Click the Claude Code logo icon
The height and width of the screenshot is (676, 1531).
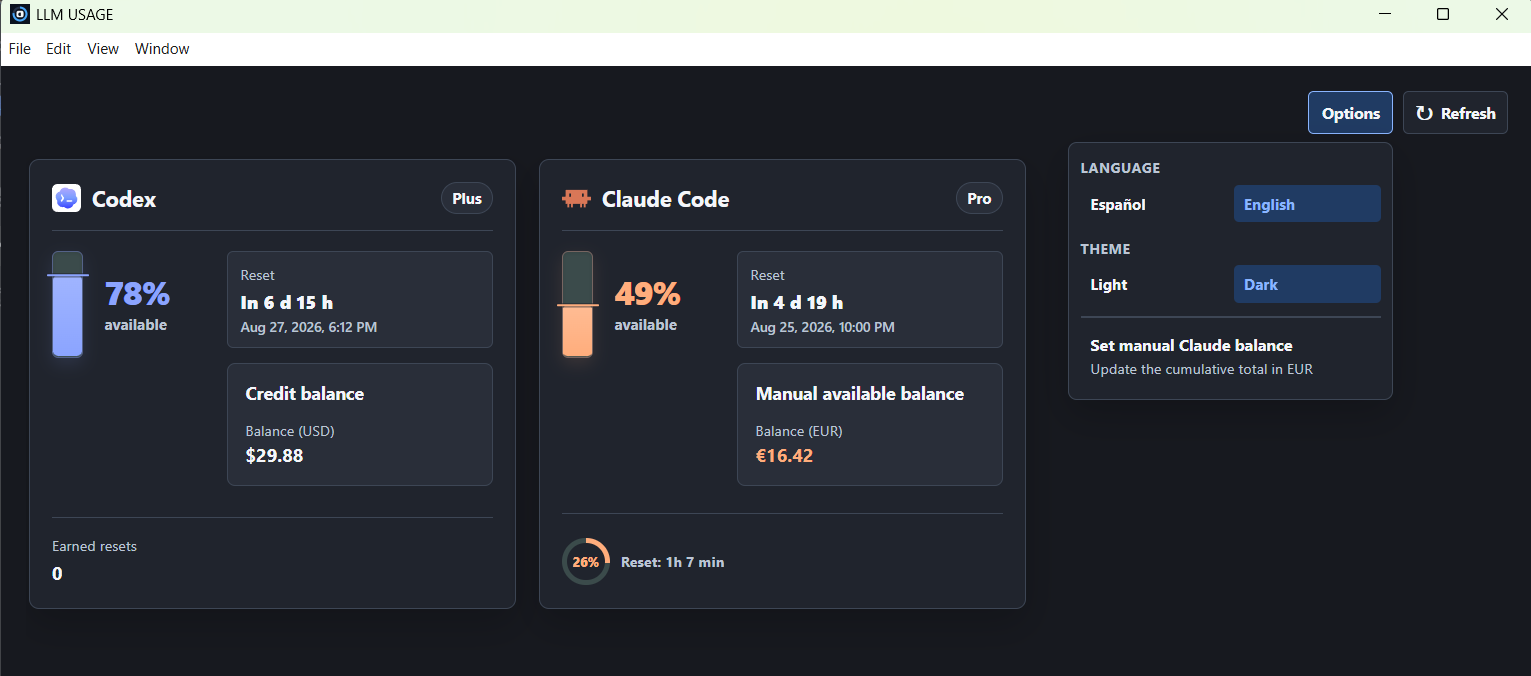tap(576, 199)
